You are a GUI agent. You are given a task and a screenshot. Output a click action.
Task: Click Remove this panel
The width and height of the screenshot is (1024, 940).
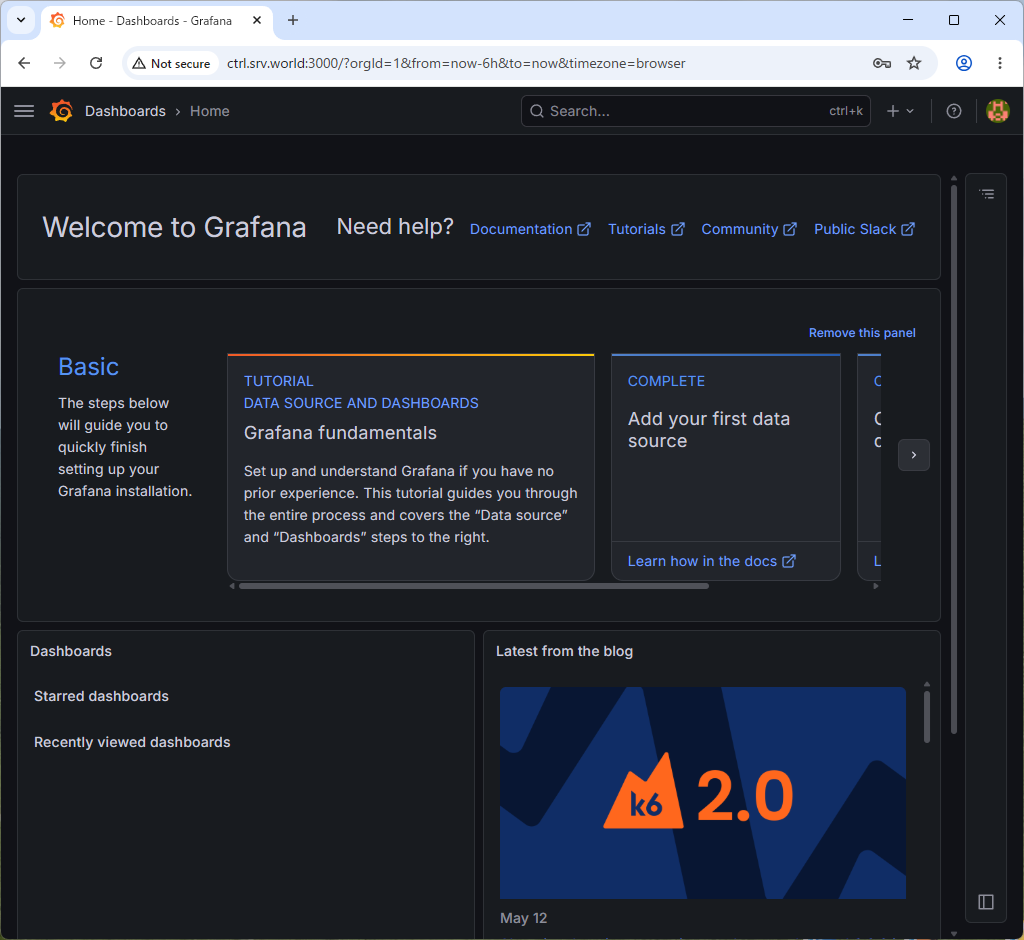pyautogui.click(x=862, y=333)
